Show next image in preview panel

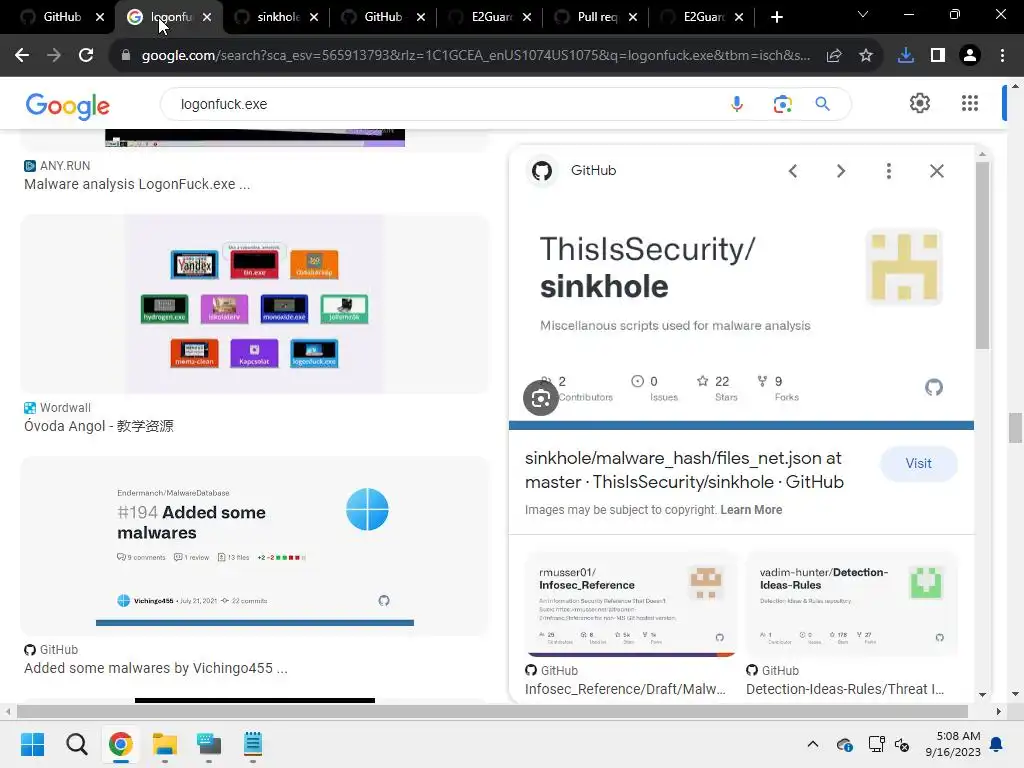click(x=840, y=171)
